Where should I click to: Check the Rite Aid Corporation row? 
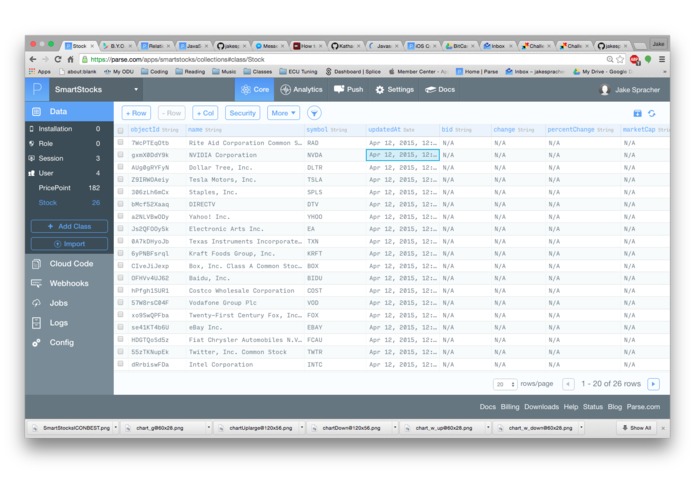(121, 143)
